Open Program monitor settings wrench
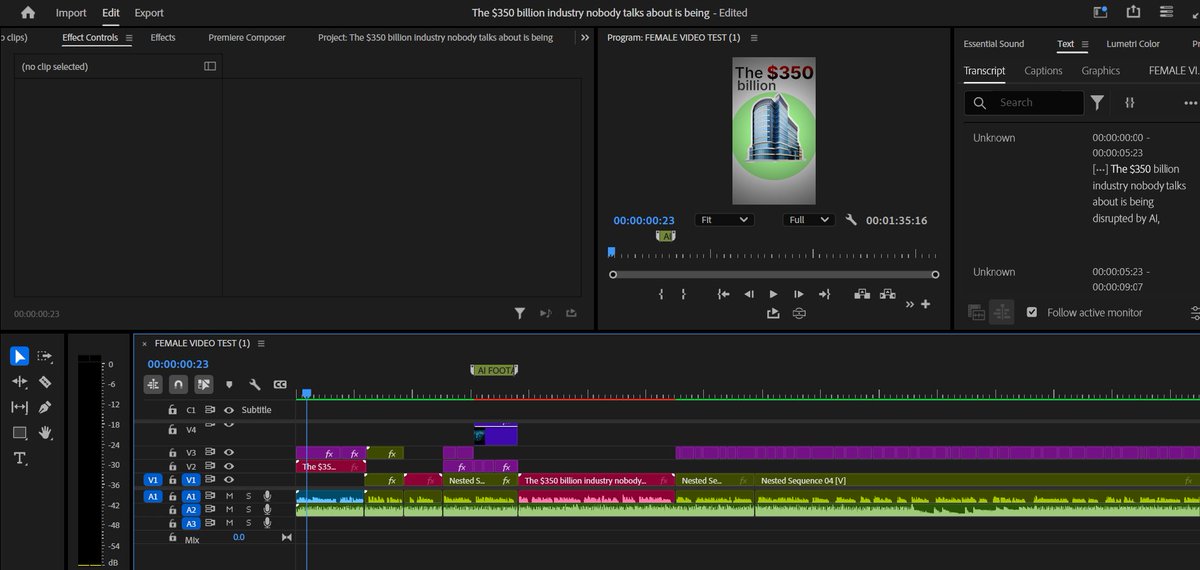The height and width of the screenshot is (570, 1200). click(x=851, y=220)
